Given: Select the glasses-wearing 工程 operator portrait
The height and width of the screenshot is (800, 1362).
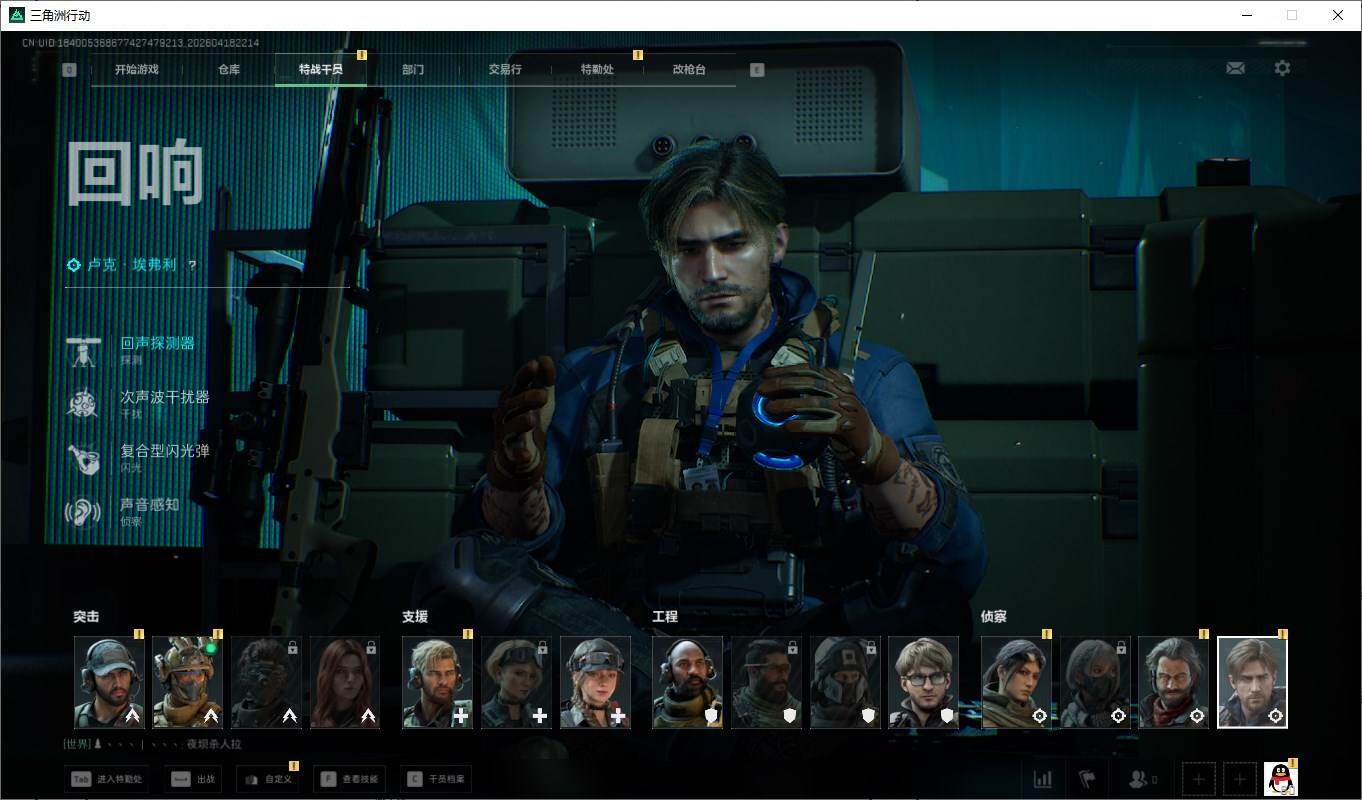Looking at the screenshot, I should [923, 682].
